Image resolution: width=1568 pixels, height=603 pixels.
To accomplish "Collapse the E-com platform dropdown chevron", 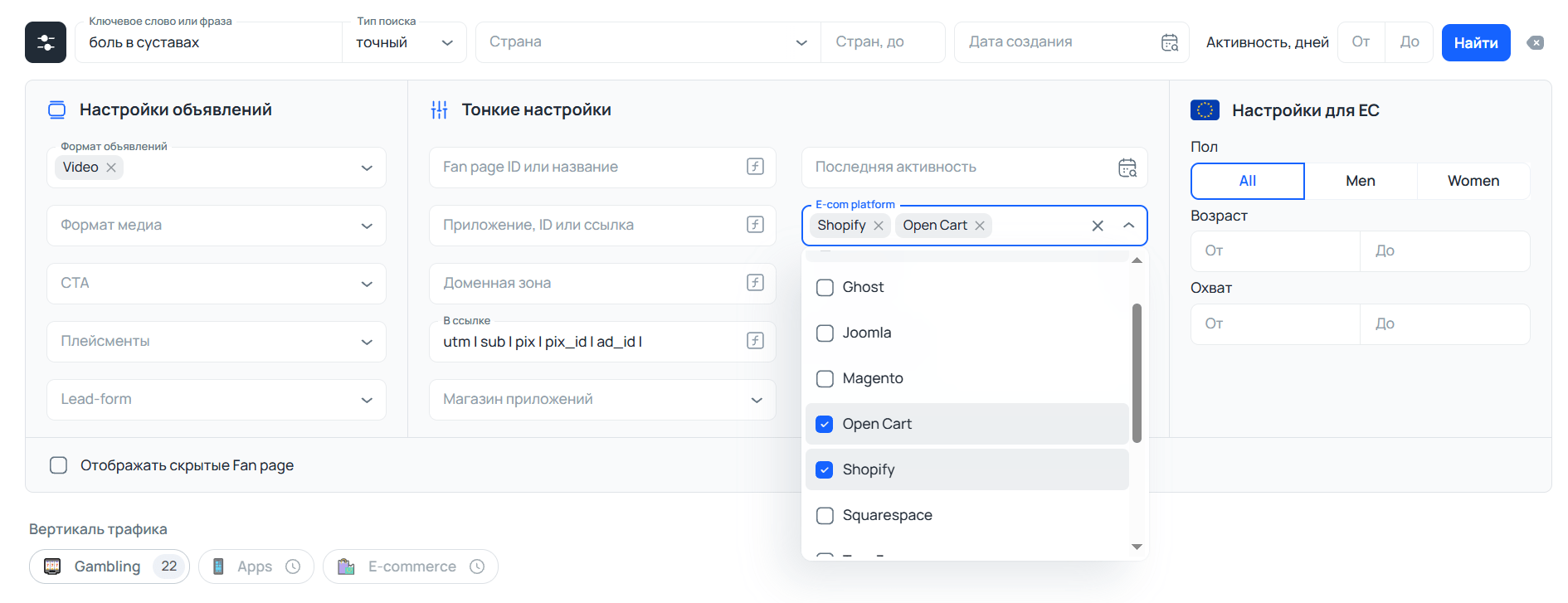I will [x=1128, y=226].
